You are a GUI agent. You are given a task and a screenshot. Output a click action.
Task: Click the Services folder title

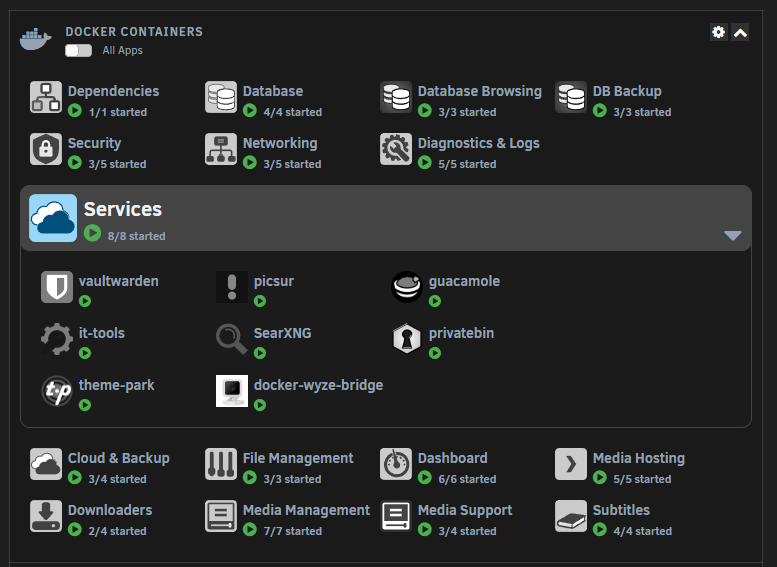122,209
